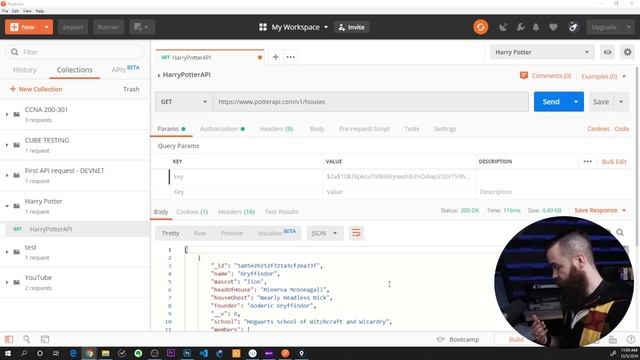Open the notifications bell icon
Screen dimensions: 640x360
click(x=536, y=27)
